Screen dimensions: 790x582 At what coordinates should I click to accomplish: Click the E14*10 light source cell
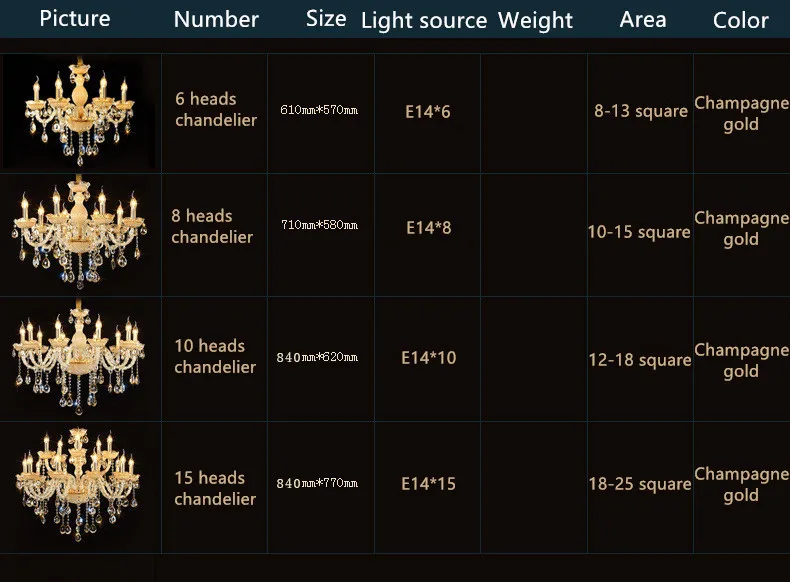point(429,358)
